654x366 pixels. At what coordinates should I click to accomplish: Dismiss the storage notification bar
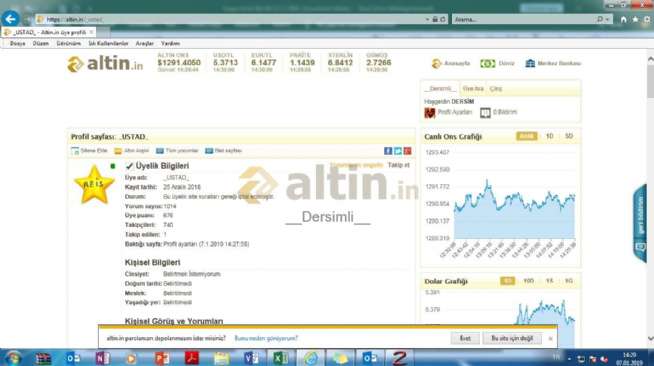pos(551,338)
